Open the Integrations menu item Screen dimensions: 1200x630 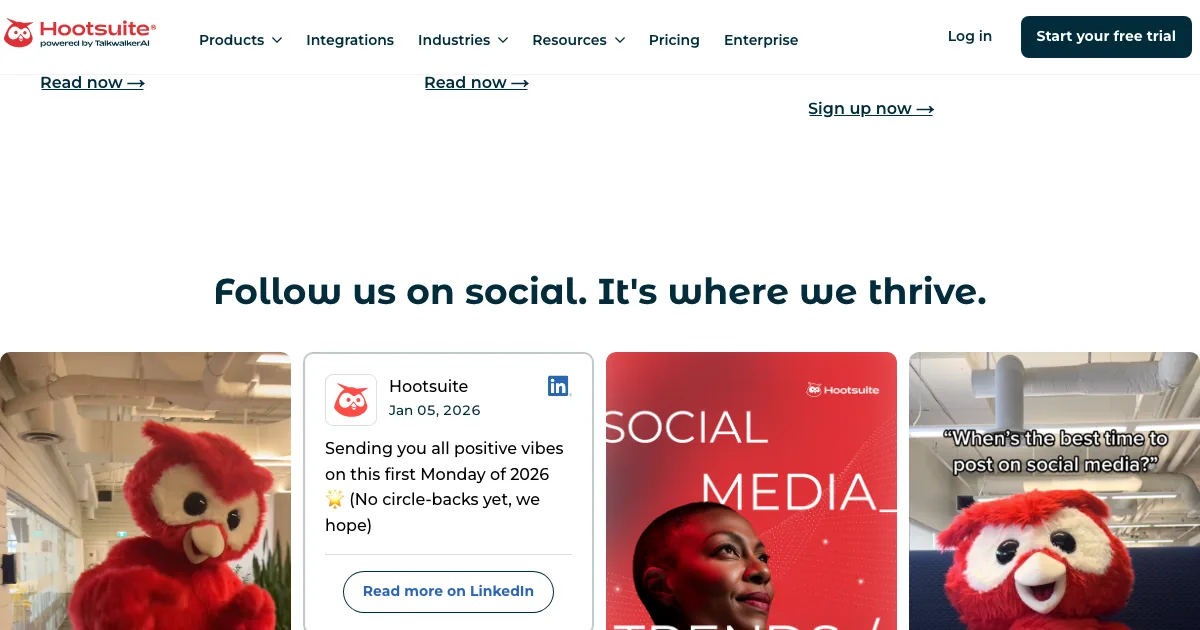tap(350, 40)
